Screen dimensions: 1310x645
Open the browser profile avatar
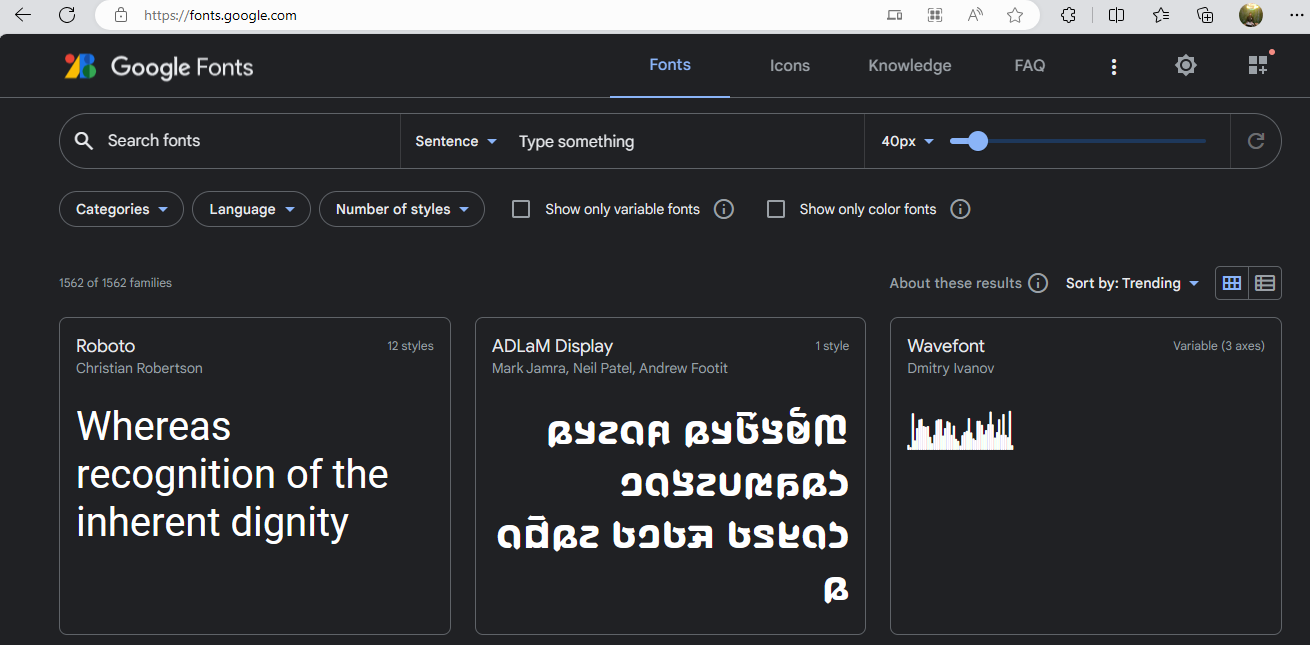click(1251, 15)
